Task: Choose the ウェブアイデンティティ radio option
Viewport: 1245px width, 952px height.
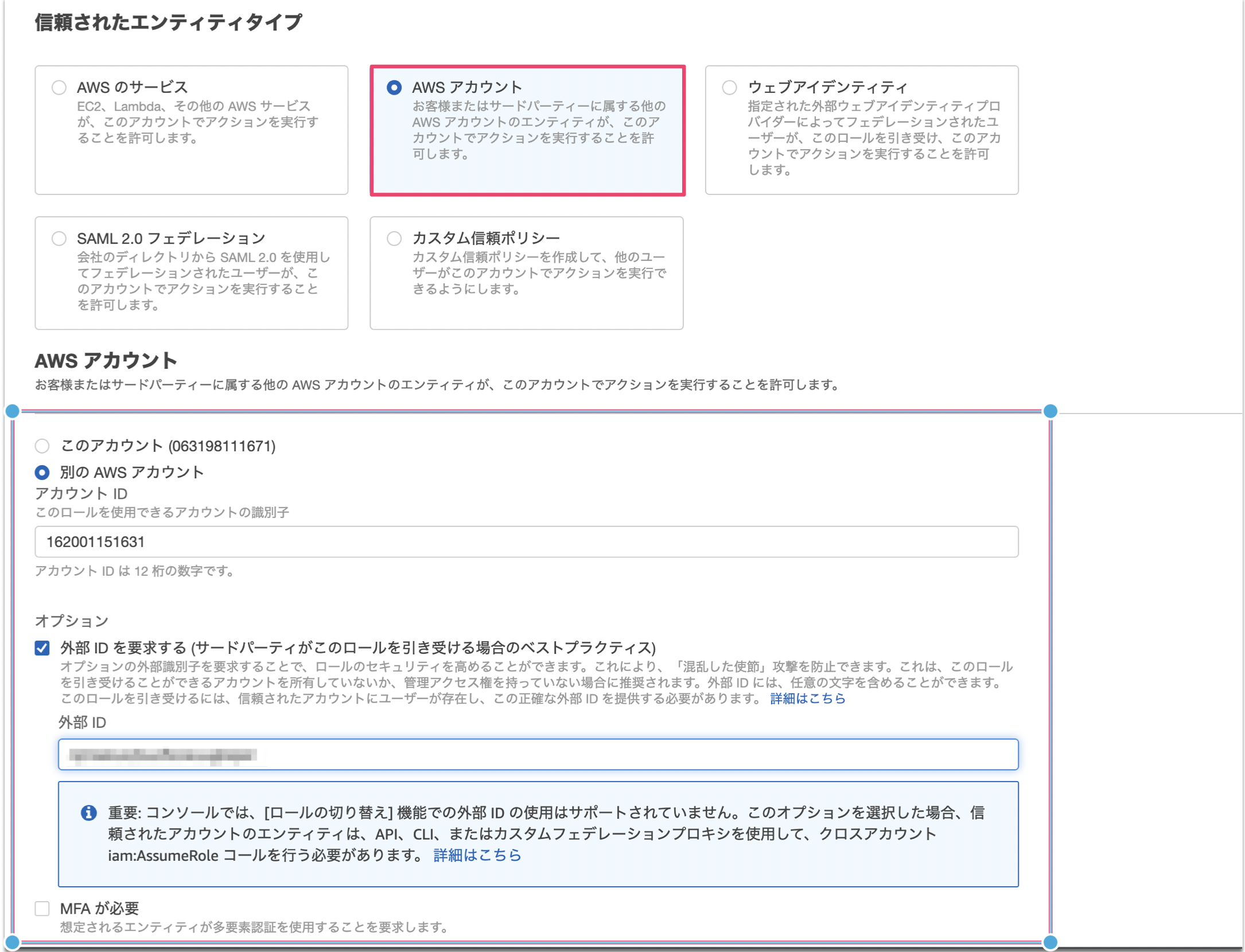Action: tap(729, 87)
